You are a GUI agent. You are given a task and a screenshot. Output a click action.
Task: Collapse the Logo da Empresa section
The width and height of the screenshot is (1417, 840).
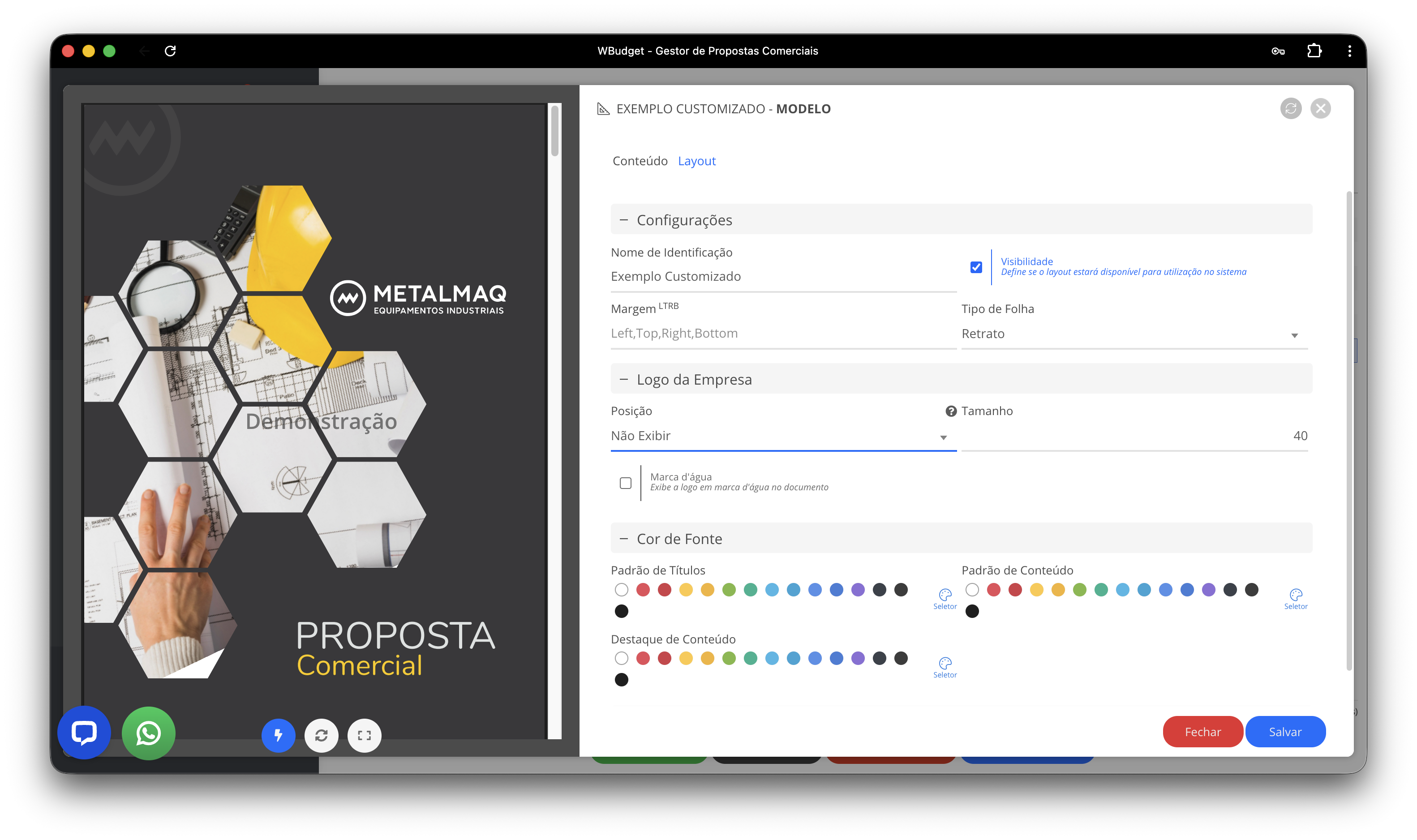click(623, 379)
